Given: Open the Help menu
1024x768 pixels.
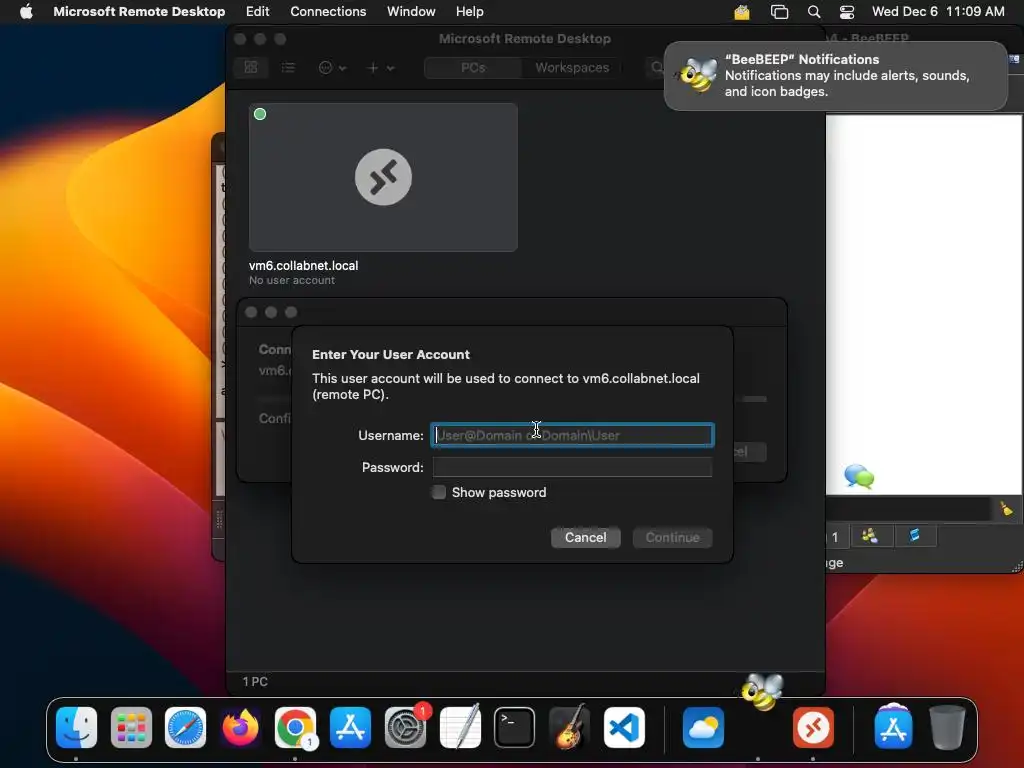Looking at the screenshot, I should pyautogui.click(x=470, y=11).
